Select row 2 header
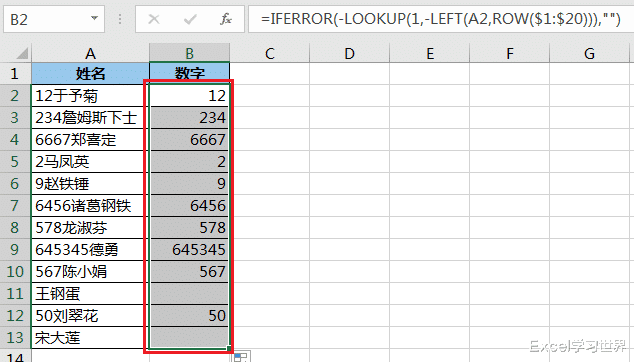Viewport: 634px width, 362px height. 15,95
